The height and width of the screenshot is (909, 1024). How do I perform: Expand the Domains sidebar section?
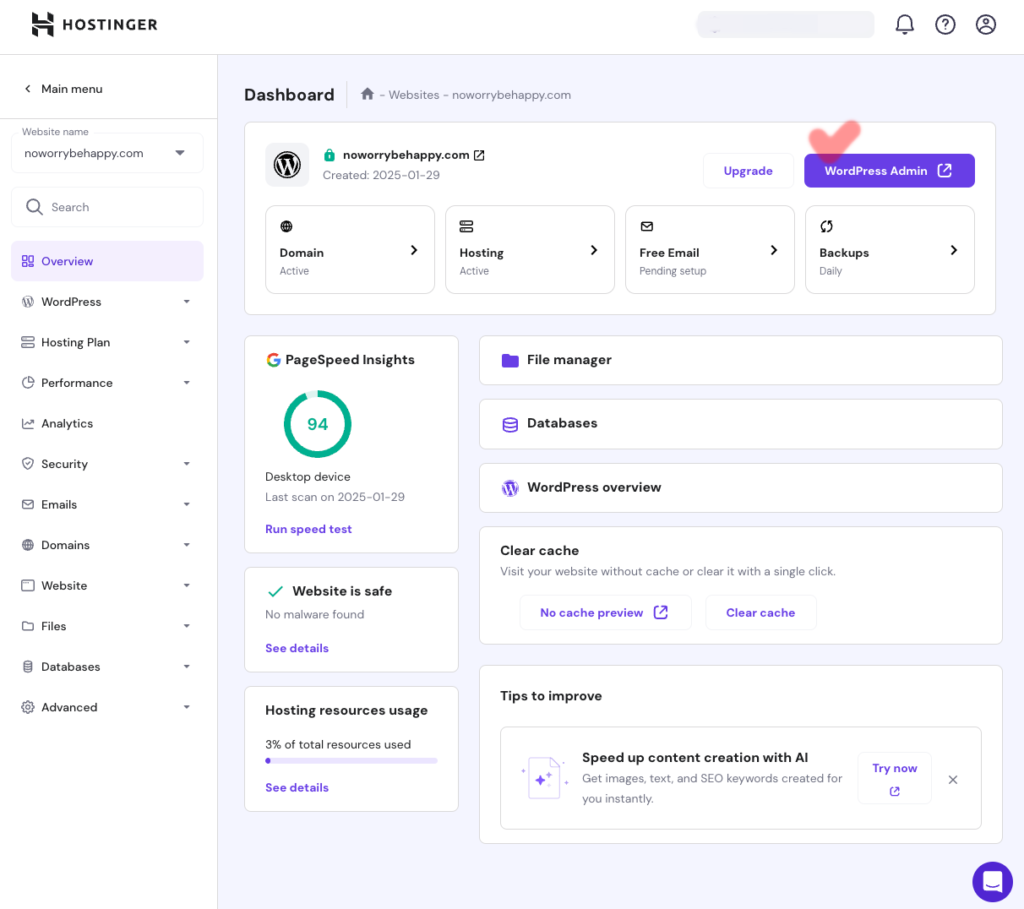pos(187,545)
